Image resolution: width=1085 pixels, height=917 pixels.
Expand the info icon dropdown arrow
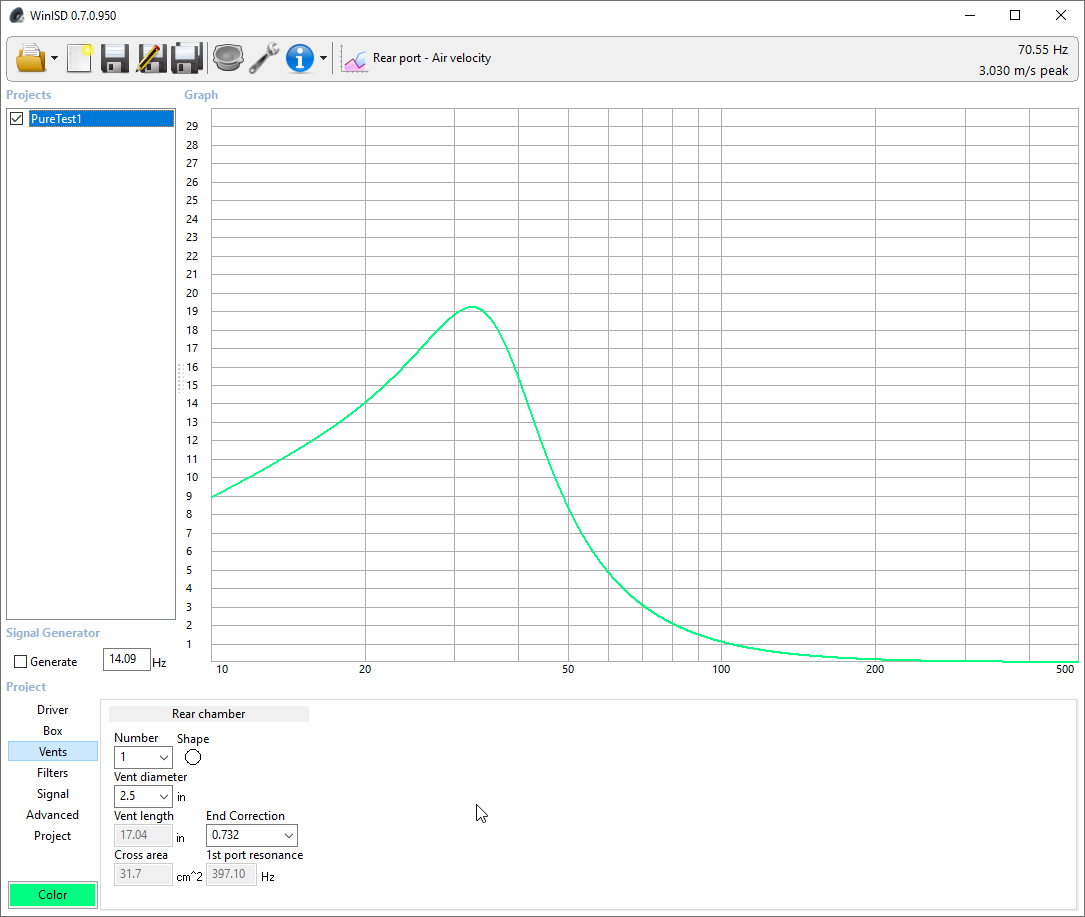[x=323, y=58]
